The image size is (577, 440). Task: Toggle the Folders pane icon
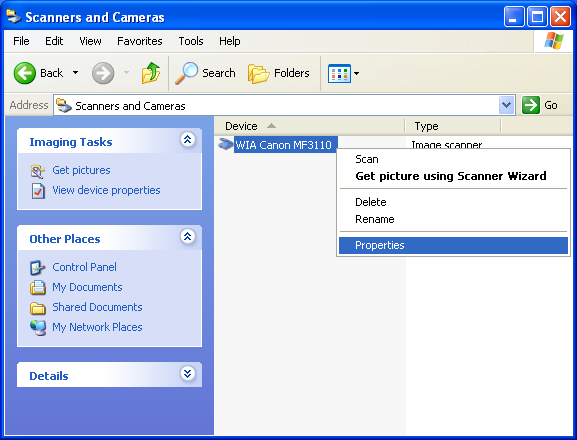tap(258, 73)
